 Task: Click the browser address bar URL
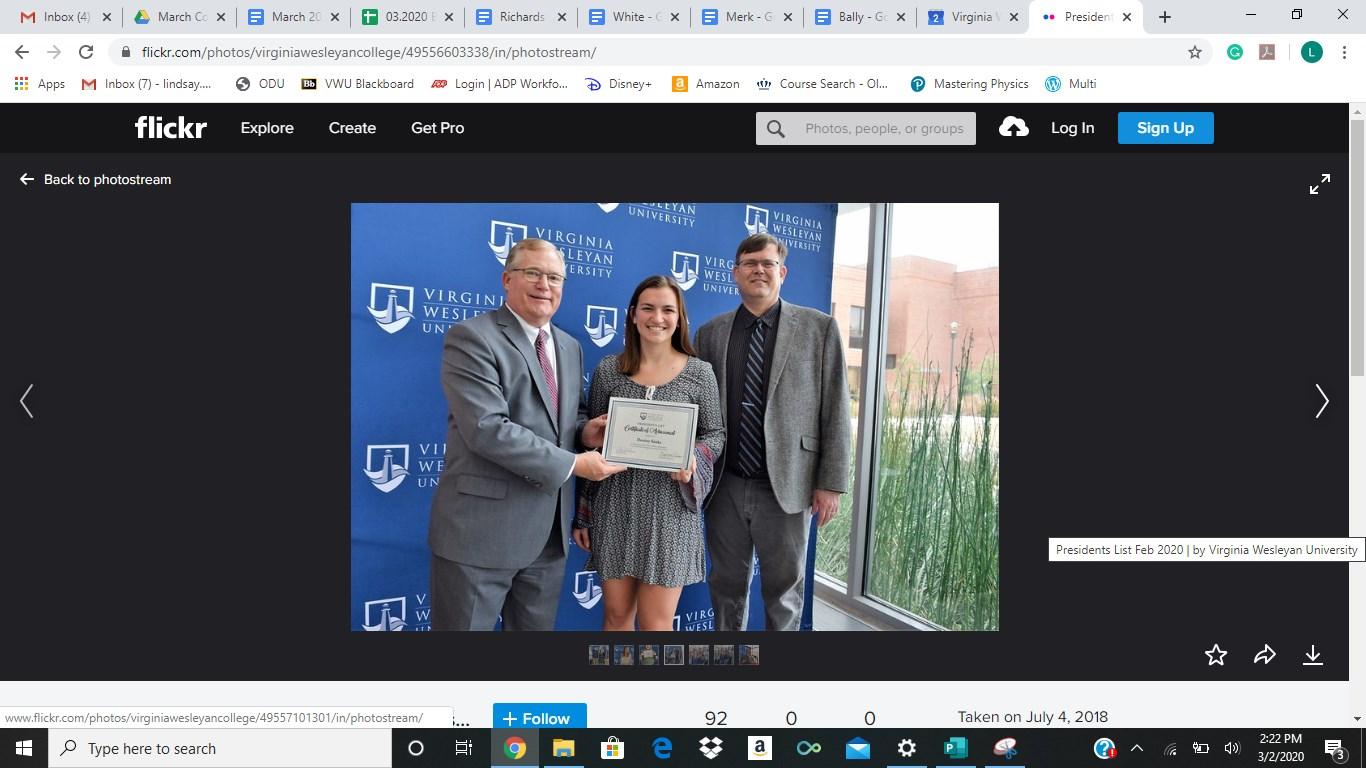[x=369, y=52]
